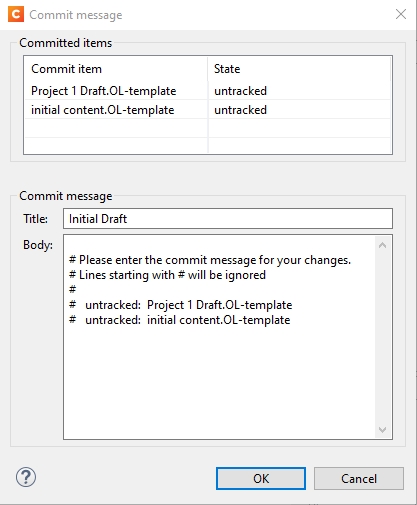Confirm the commit with OK
This screenshot has width=417, height=505.
click(x=261, y=479)
